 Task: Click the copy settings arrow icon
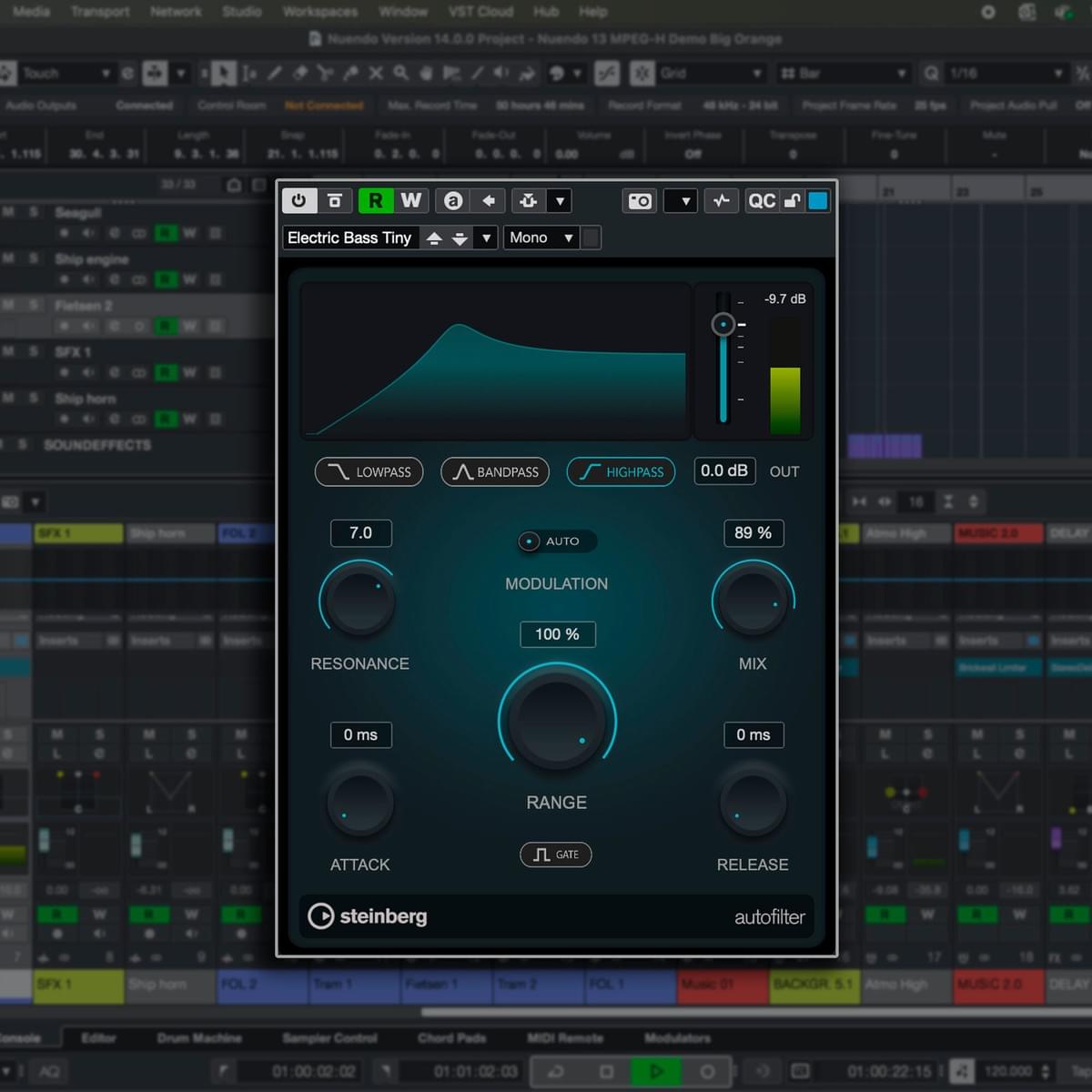click(x=489, y=200)
